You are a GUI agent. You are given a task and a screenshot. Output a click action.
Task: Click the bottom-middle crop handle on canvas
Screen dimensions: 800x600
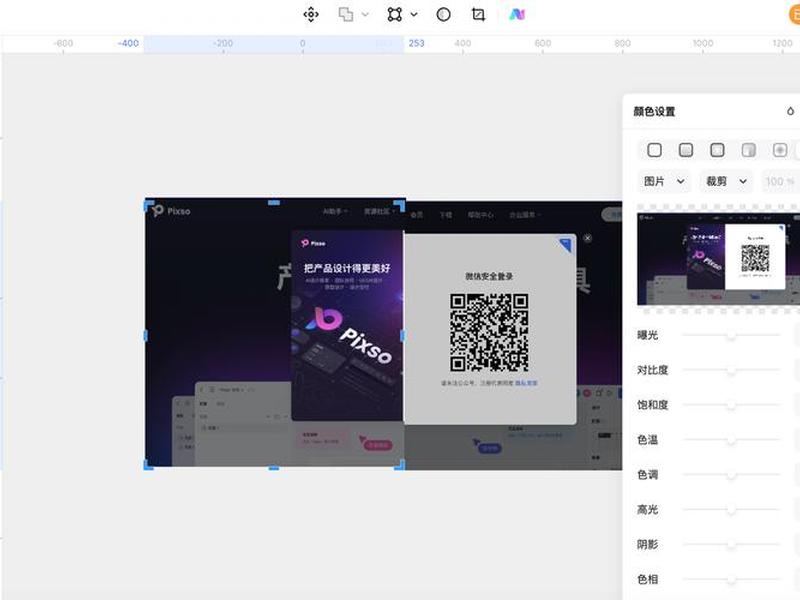click(274, 467)
